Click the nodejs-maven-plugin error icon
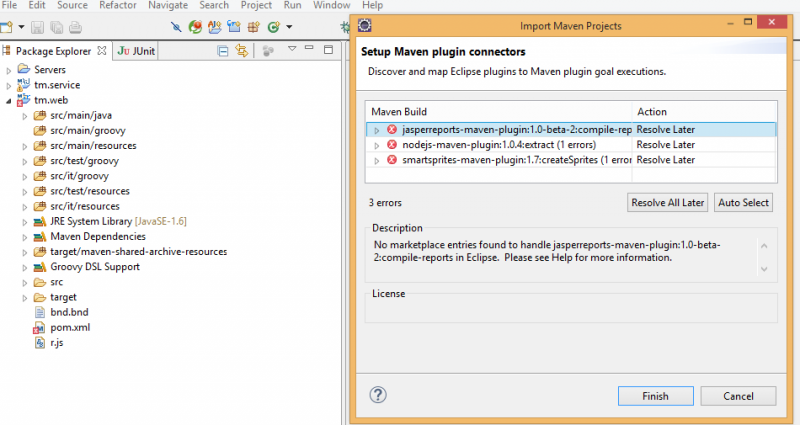The width and height of the screenshot is (800, 425). (392, 145)
